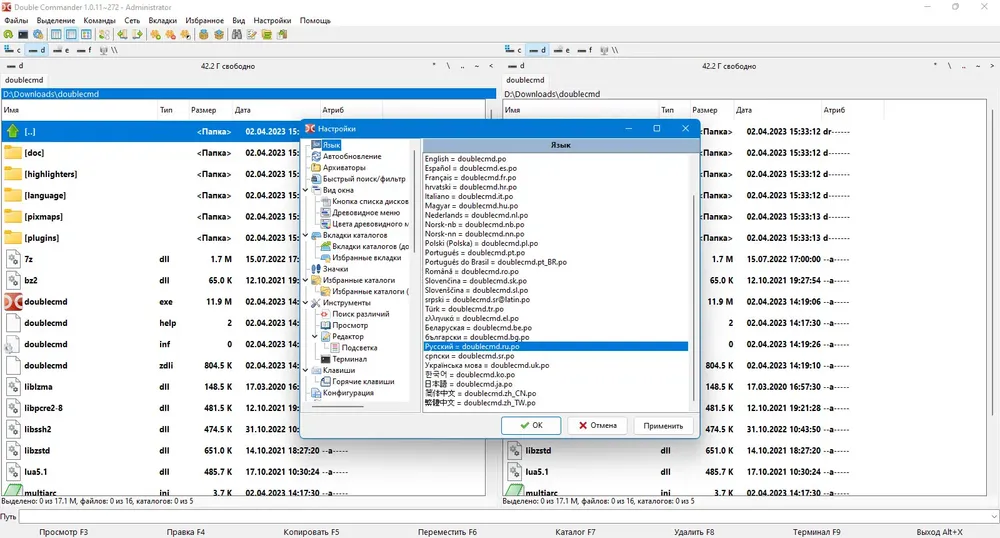Click the green Refresh toolbar icon

click(x=8, y=34)
